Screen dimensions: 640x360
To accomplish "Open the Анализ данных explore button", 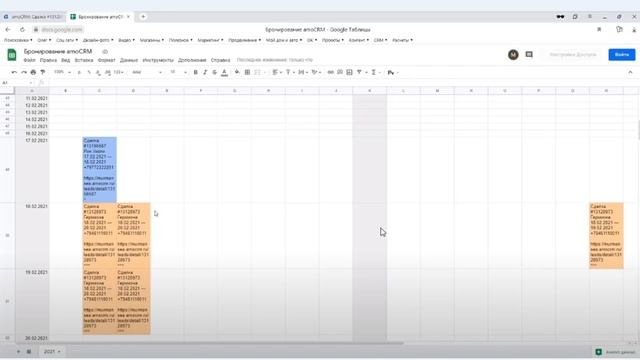I will pyautogui.click(x=615, y=352).
